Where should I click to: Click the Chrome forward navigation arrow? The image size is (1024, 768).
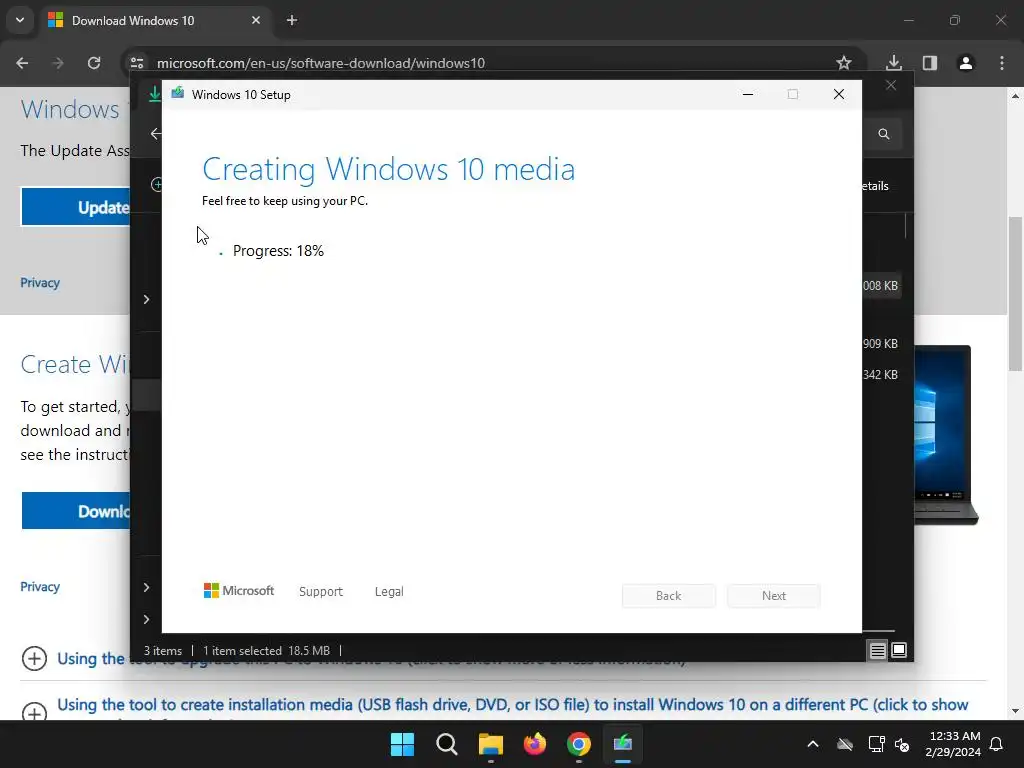click(x=58, y=63)
